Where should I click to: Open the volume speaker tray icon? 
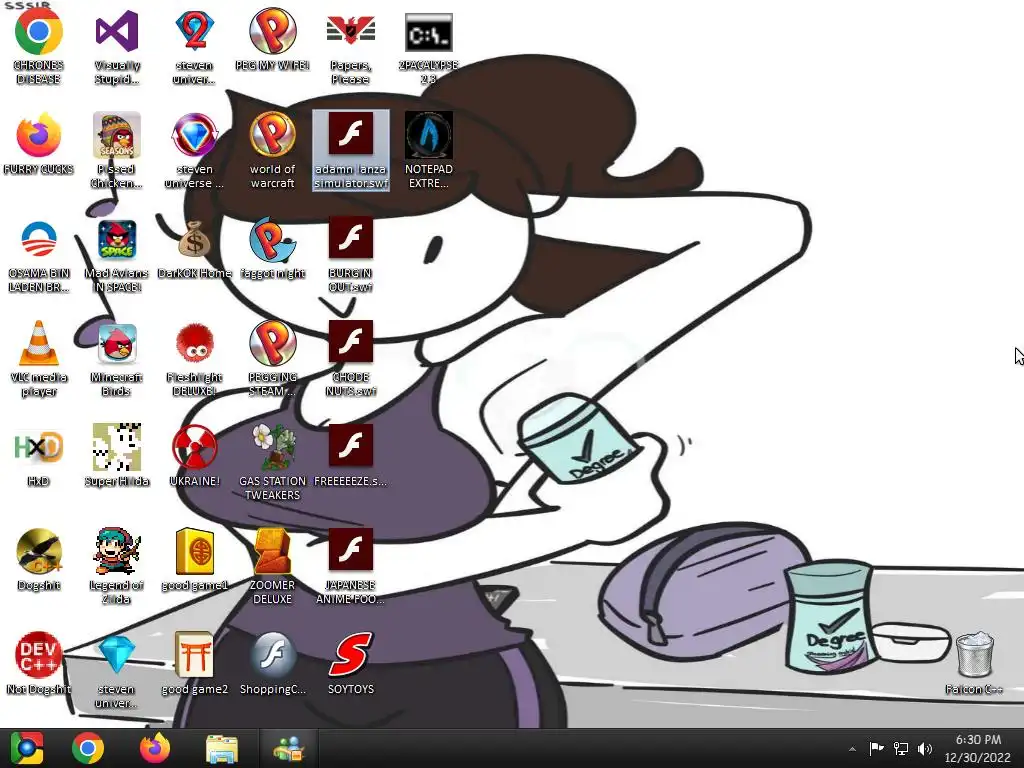click(x=925, y=748)
